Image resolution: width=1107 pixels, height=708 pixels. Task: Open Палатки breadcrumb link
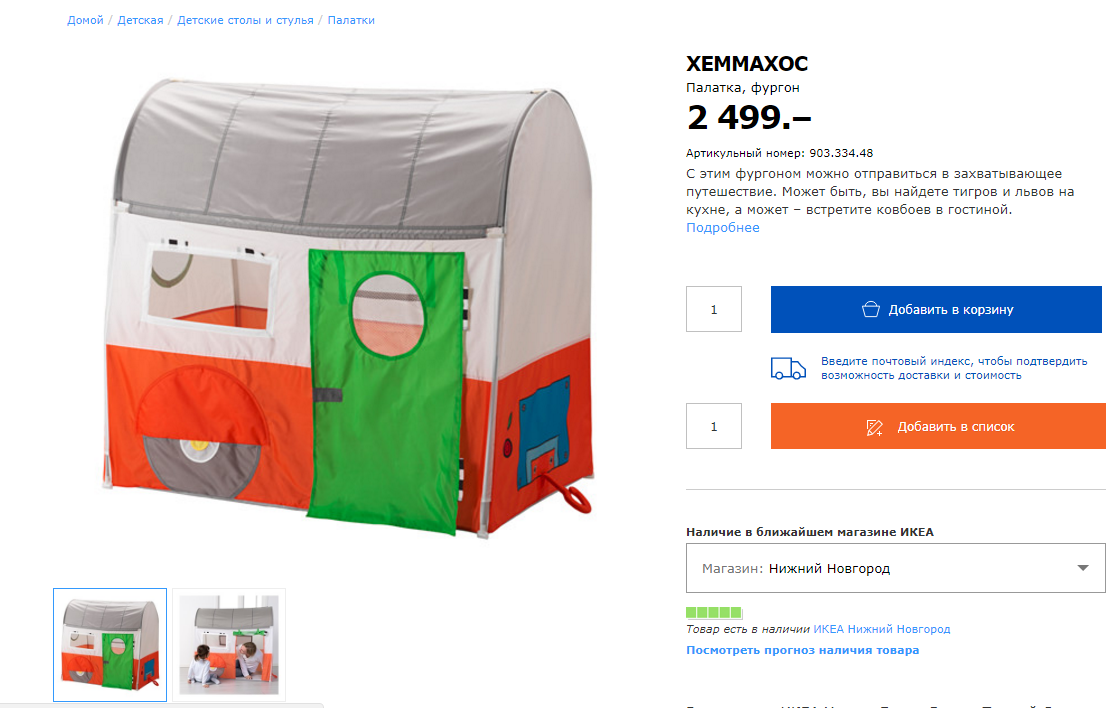351,20
